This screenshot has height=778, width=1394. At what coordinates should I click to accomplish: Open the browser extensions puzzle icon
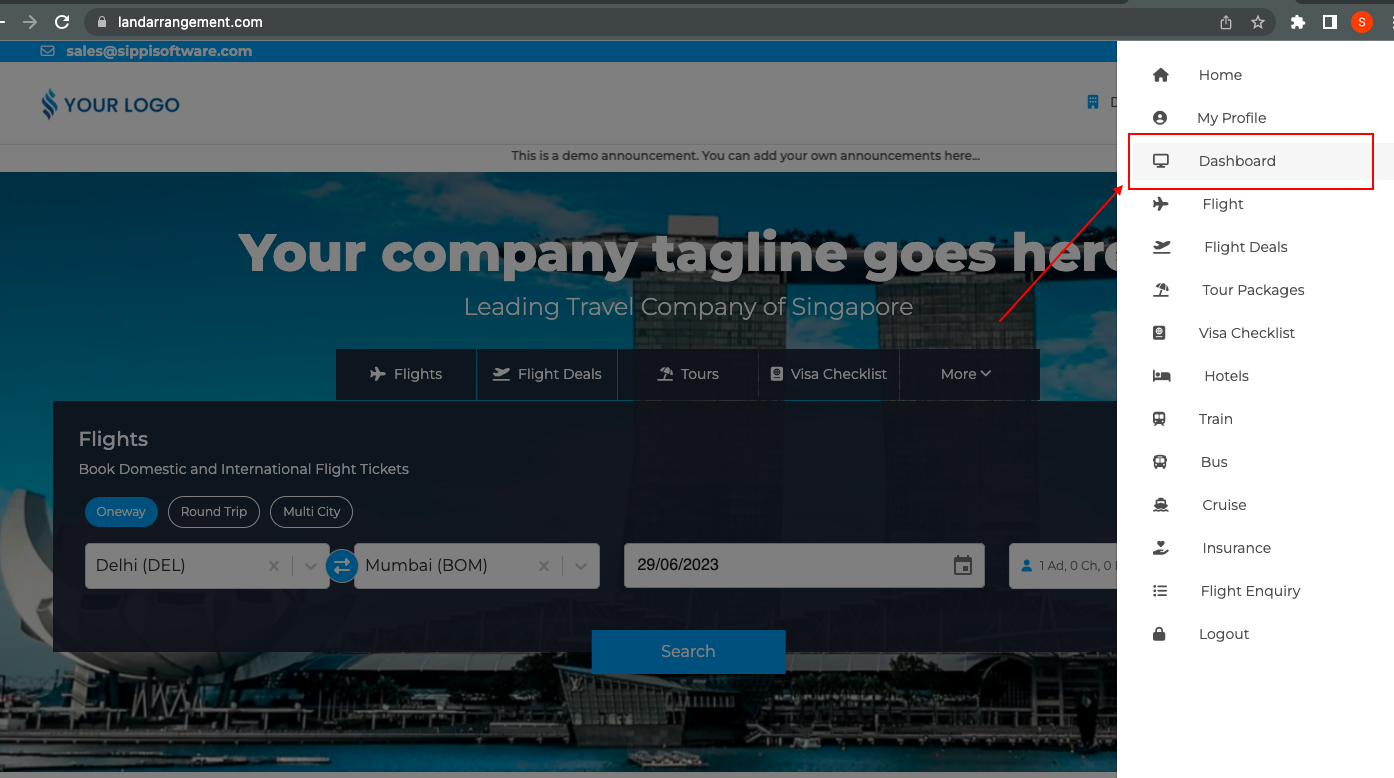1298,22
